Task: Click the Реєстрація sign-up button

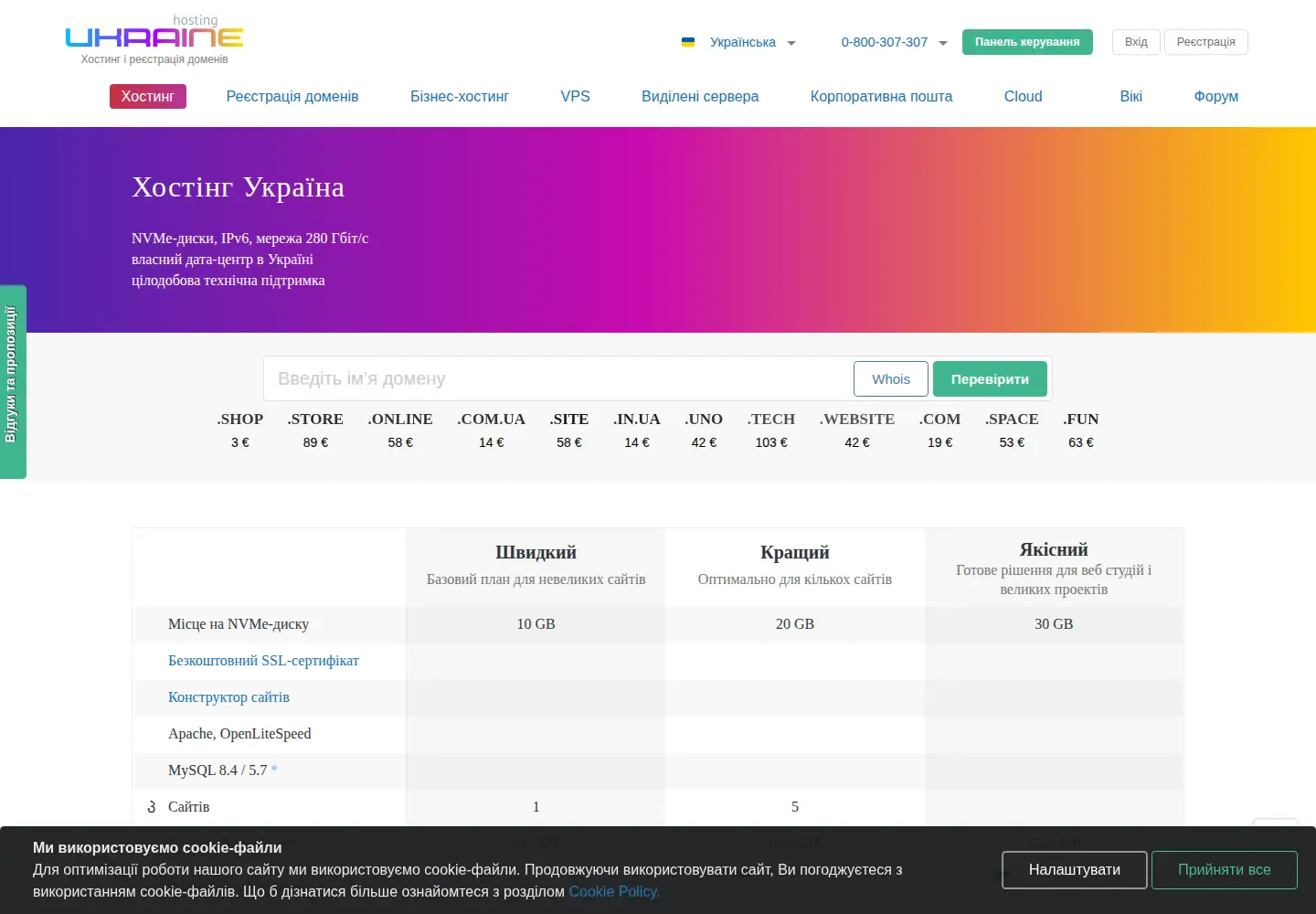Action: point(1205,42)
